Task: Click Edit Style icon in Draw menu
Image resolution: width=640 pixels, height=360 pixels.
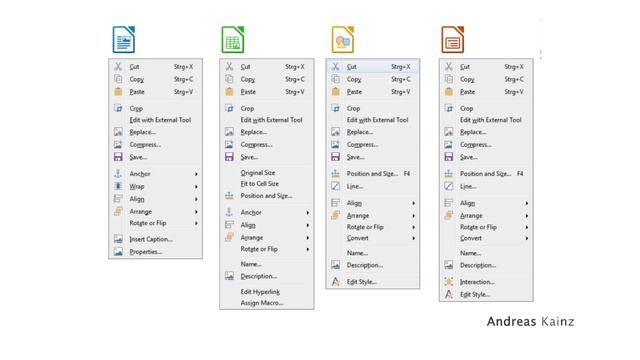Action: 336,282
